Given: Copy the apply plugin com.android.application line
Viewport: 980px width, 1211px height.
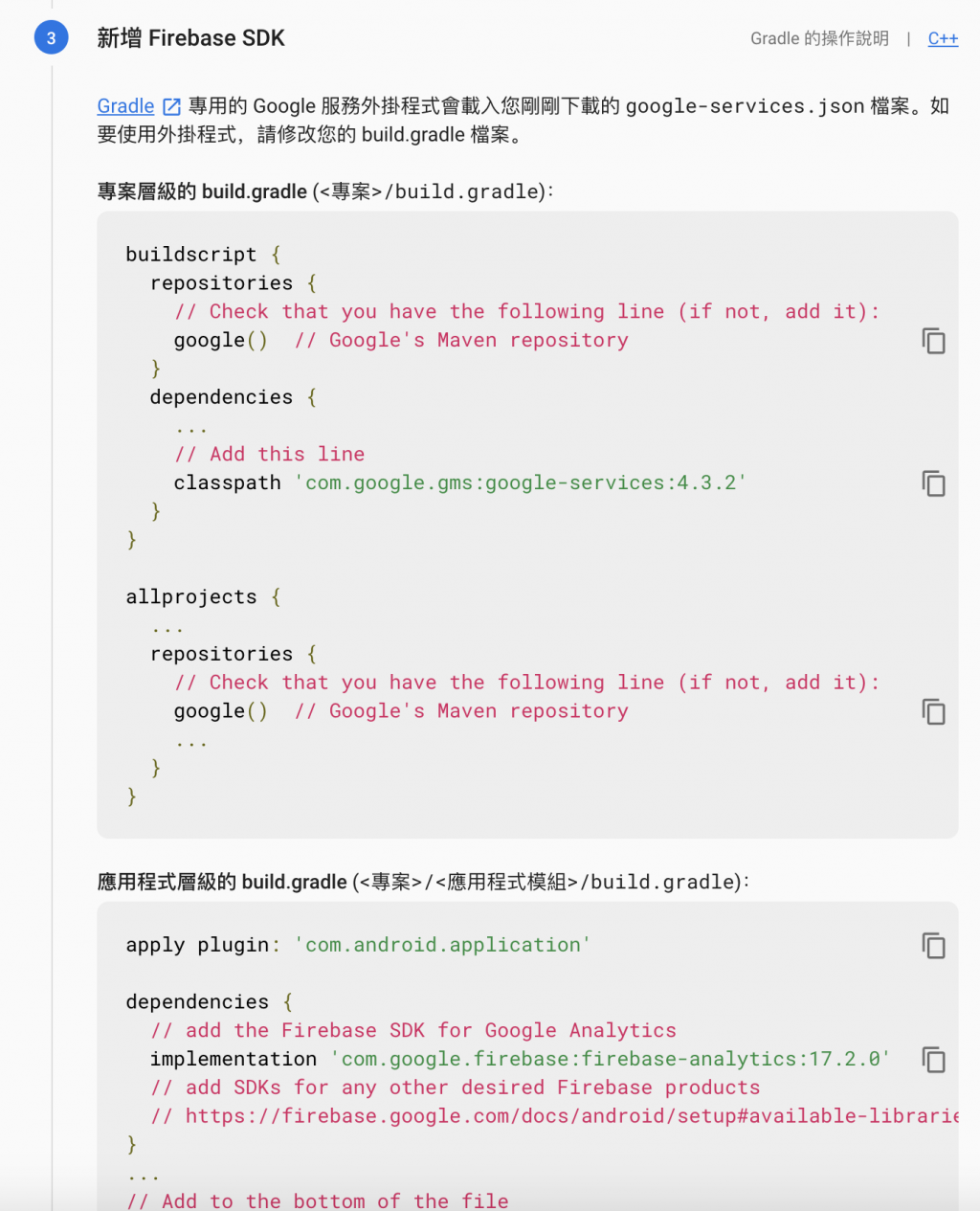Looking at the screenshot, I should point(933,946).
